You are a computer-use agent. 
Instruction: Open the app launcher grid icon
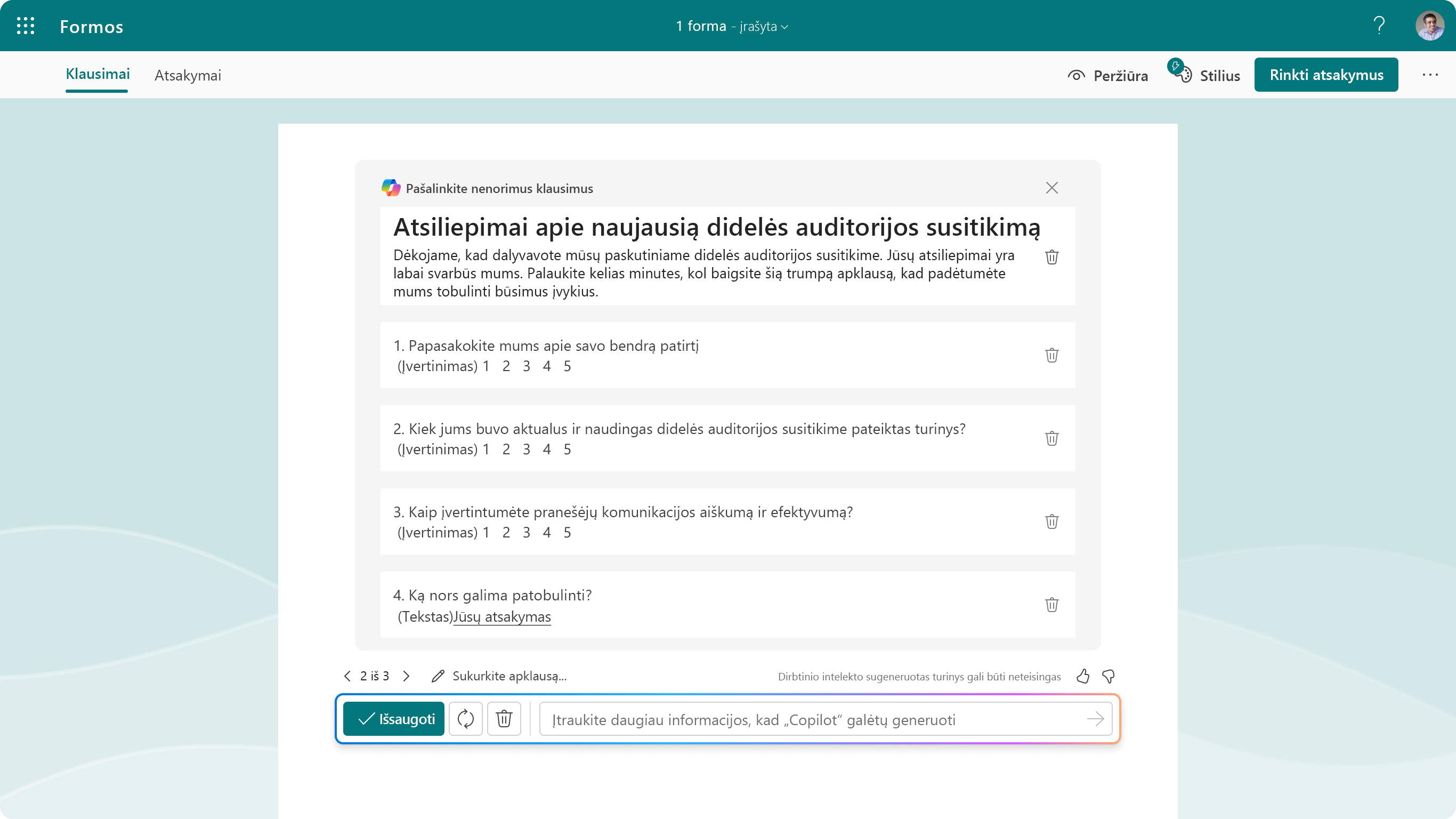26,26
